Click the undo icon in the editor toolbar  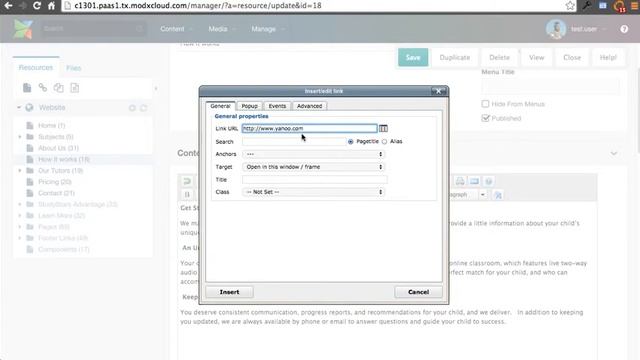coord(187,181)
